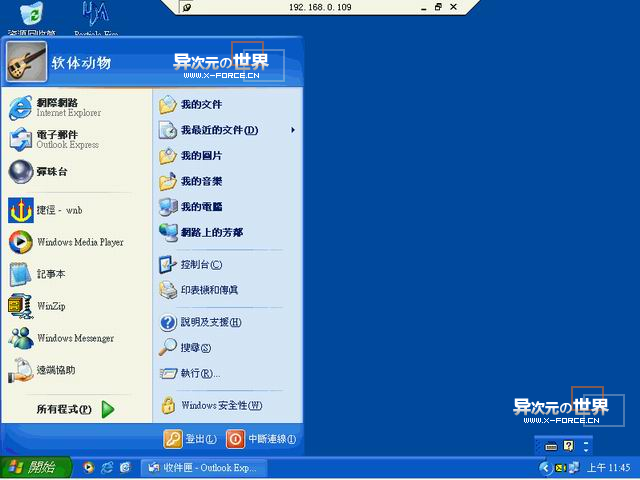Launch Outlook Express e-mail entry
The image size is (640, 480).
point(76,139)
